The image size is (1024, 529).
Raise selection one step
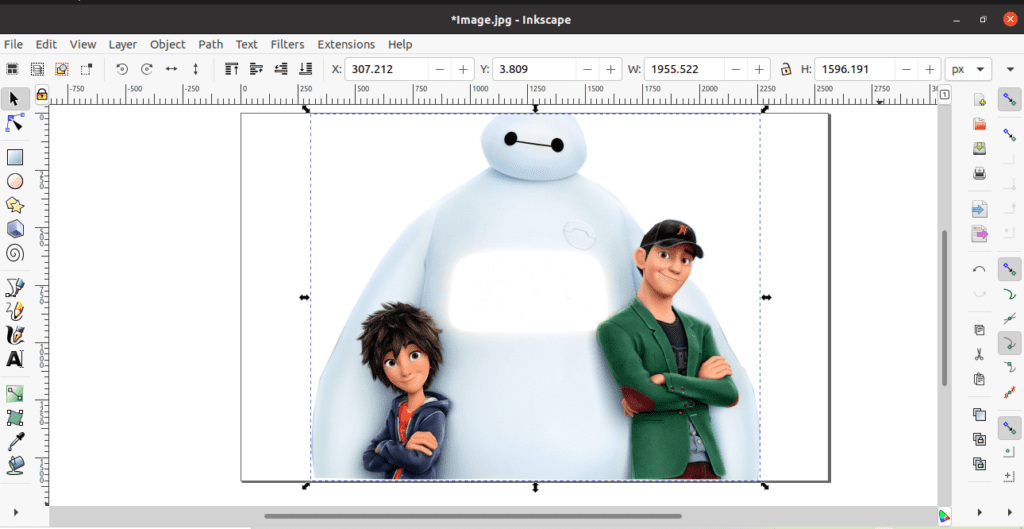point(256,69)
